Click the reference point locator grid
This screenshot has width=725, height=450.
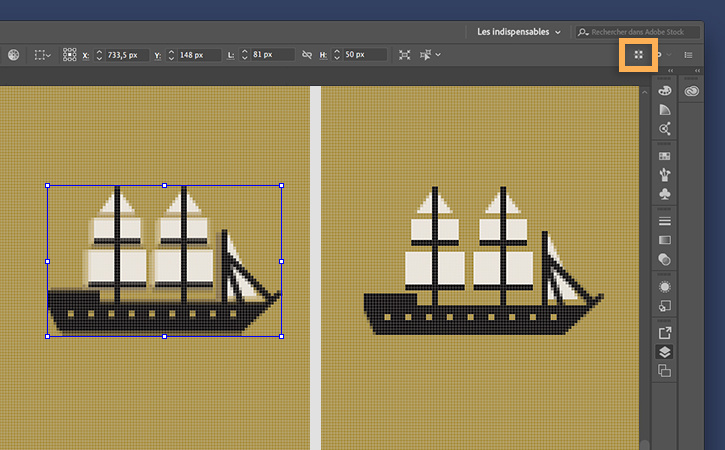[x=69, y=55]
